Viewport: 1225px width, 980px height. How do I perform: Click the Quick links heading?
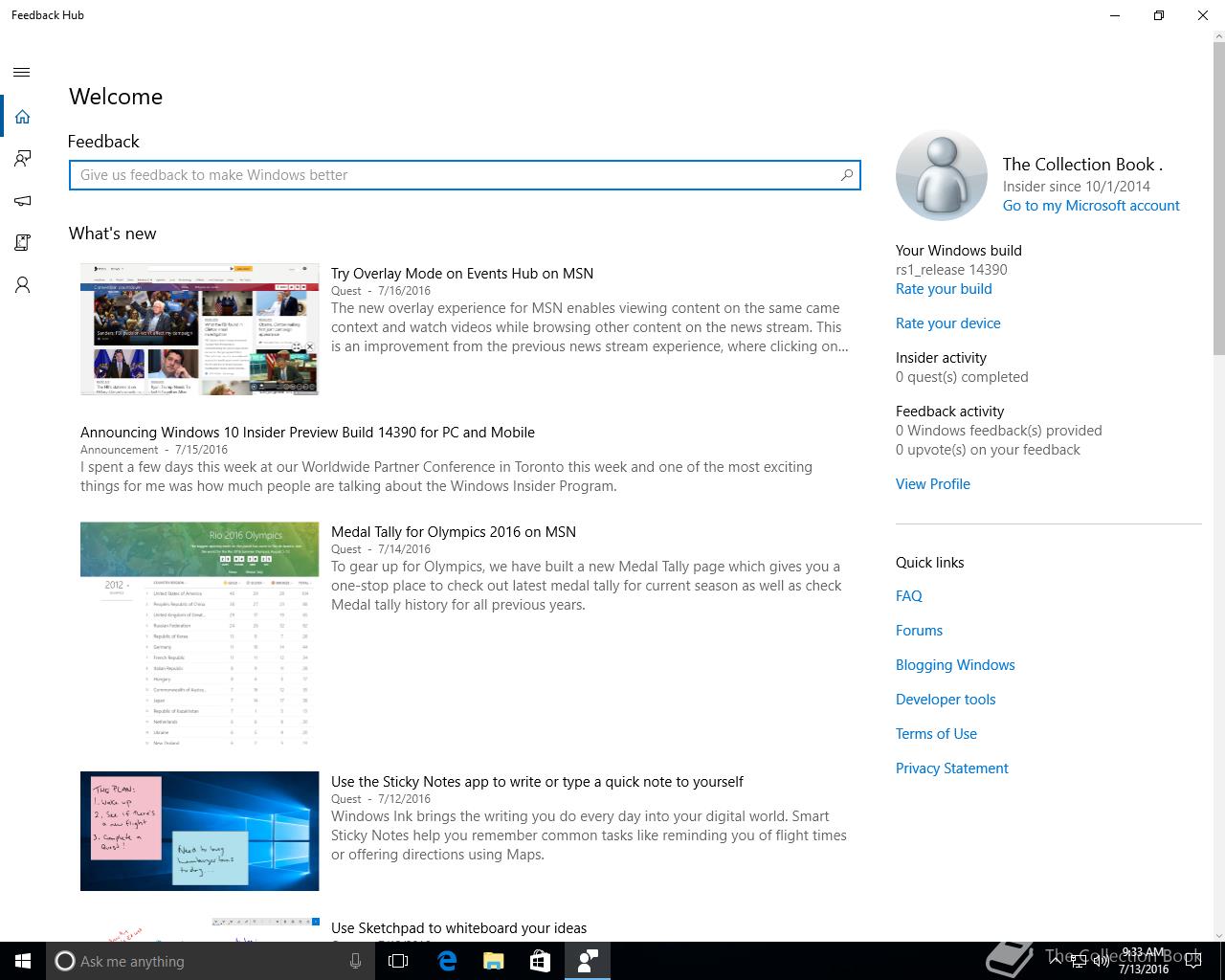tap(930, 563)
